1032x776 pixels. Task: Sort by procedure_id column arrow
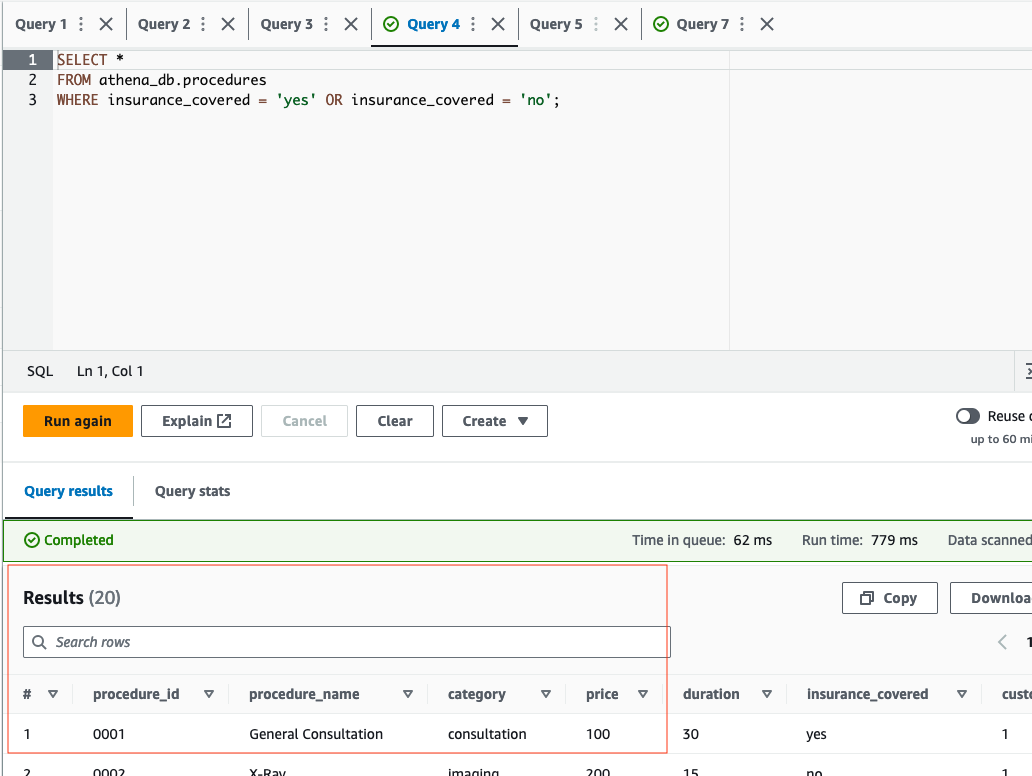coord(209,694)
